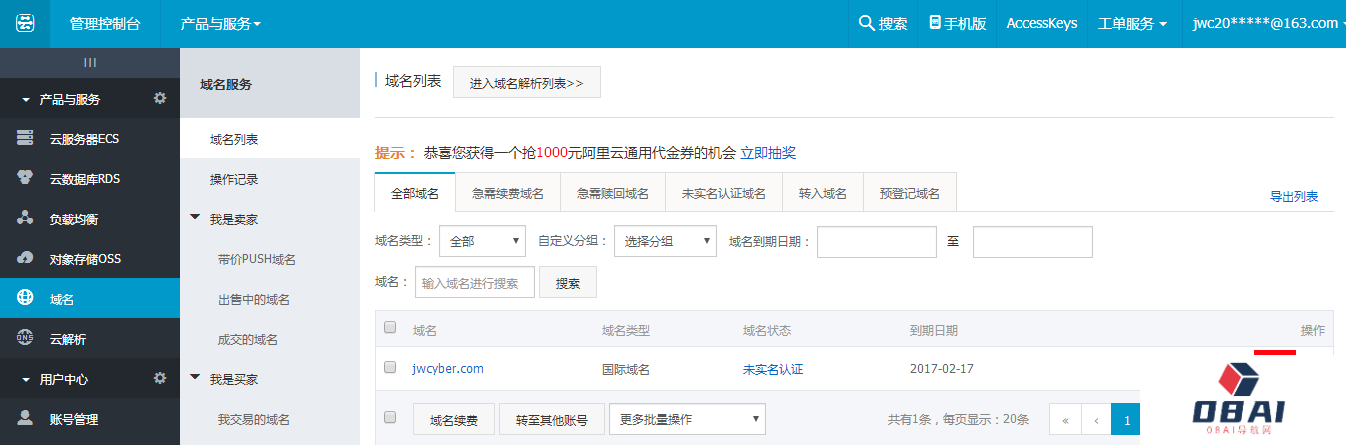The height and width of the screenshot is (445, 1346).
Task: Switch to the 未实名认证域名 tab
Action: point(724,193)
